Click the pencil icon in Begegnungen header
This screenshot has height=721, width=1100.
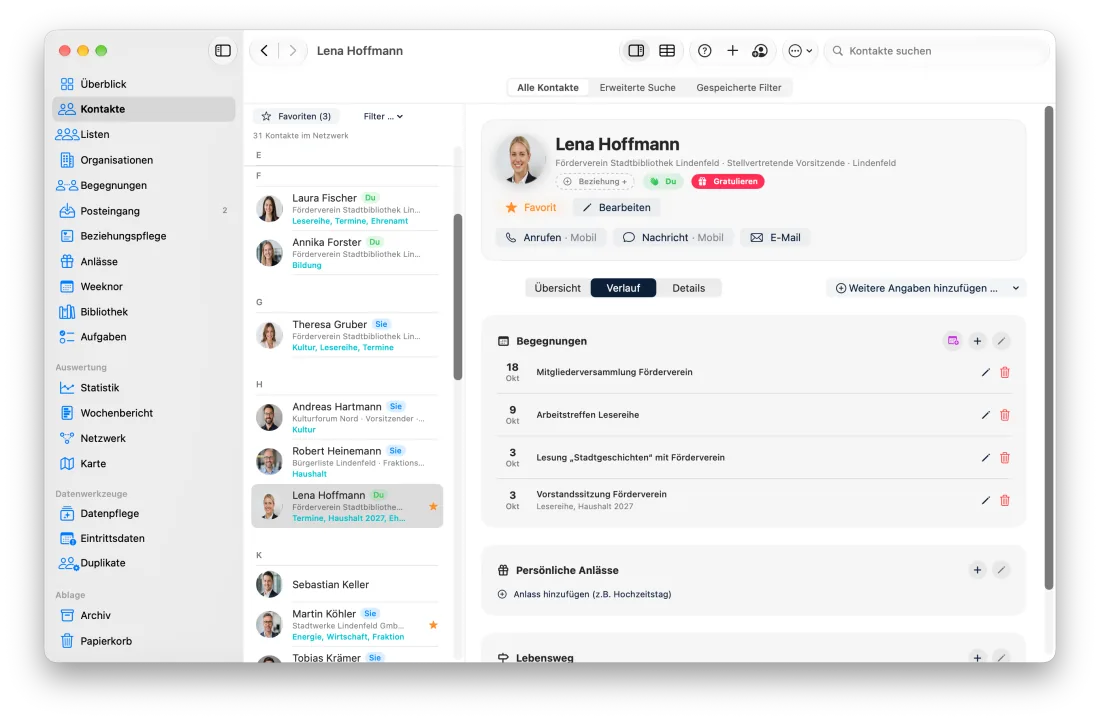click(x=1001, y=341)
